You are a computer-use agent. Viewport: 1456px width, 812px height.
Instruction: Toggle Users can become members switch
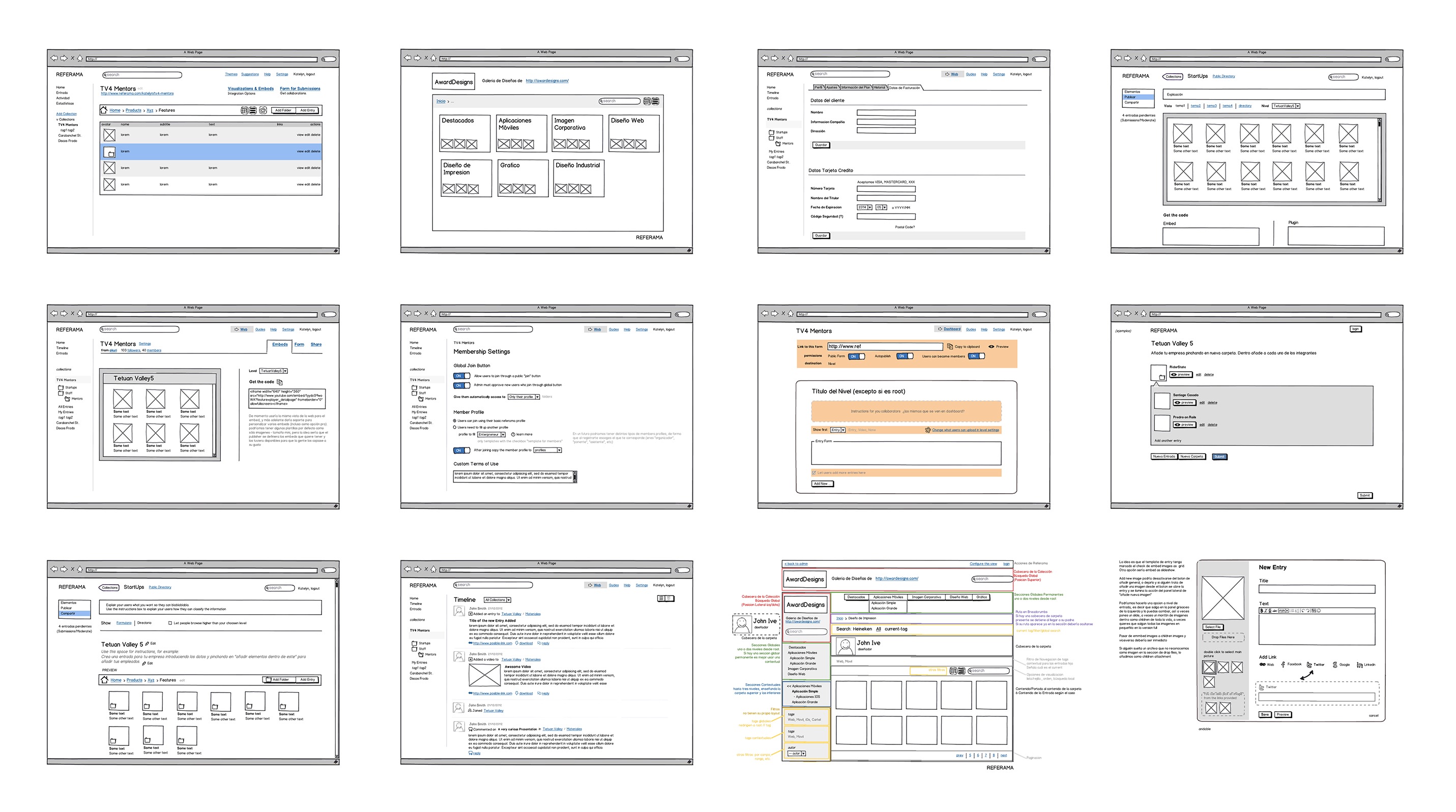coord(976,356)
